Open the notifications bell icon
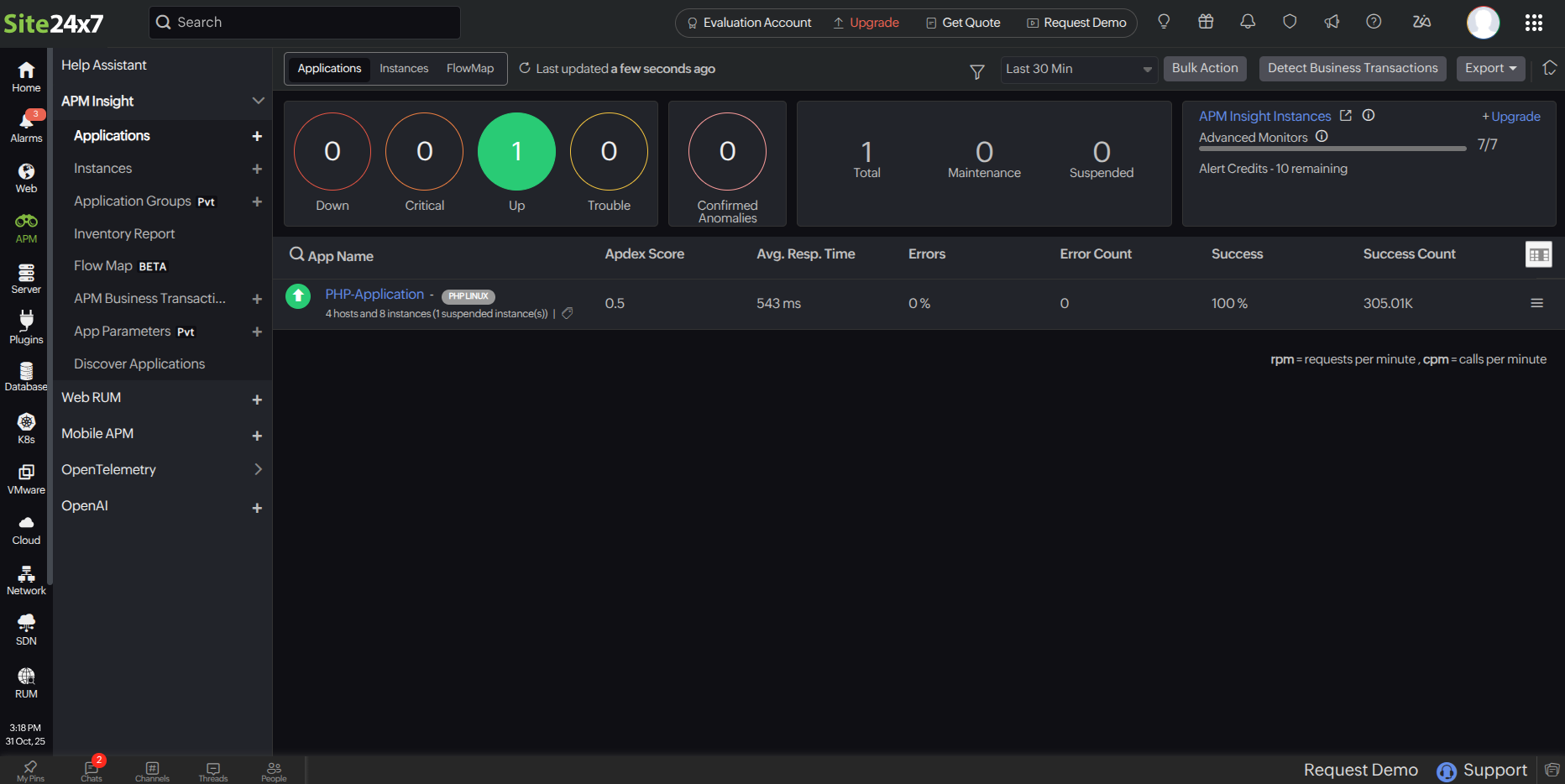 pos(1248,22)
